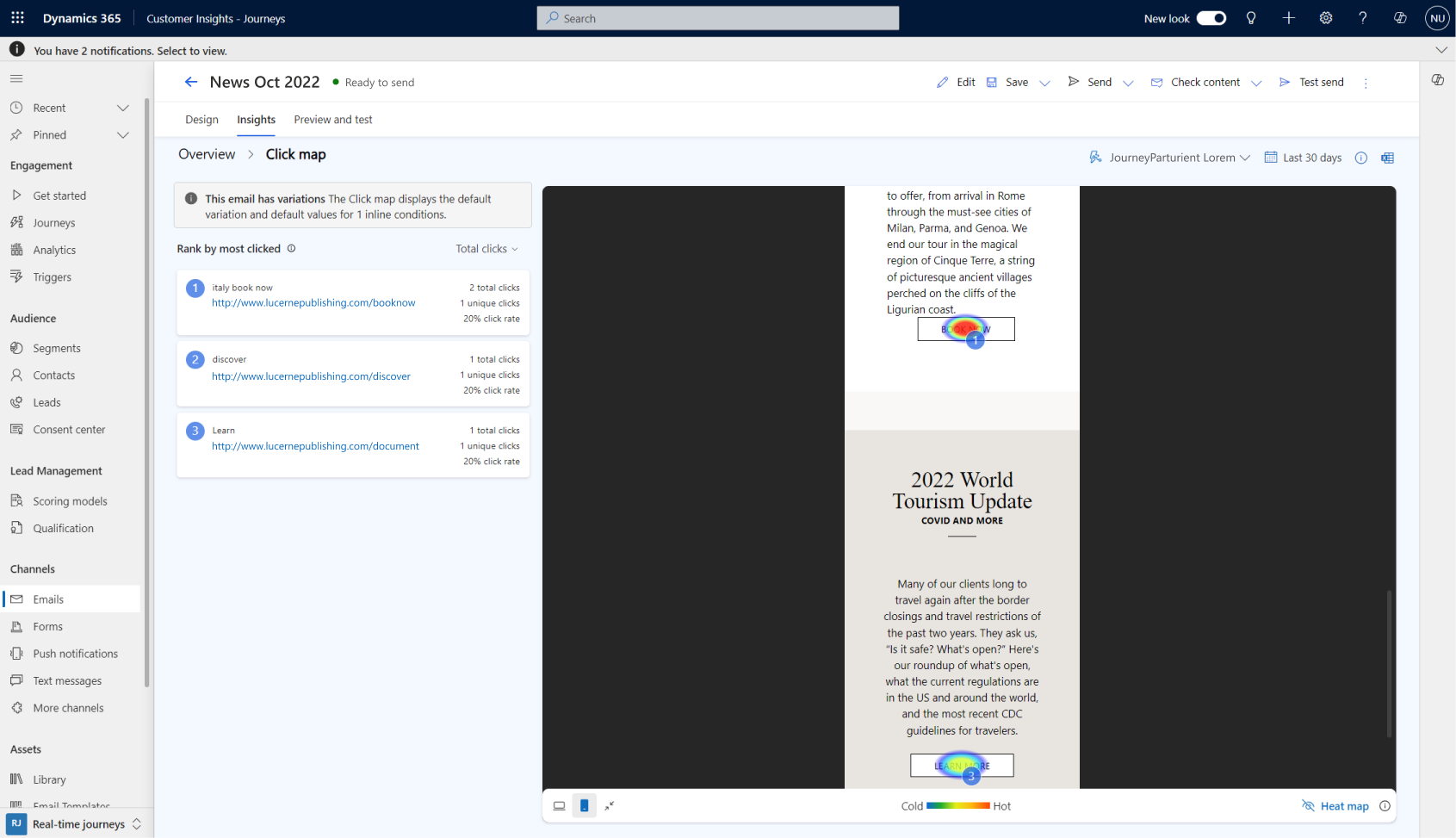This screenshot has height=838, width=1456.
Task: Open the Total clicks sort dropdown
Action: tap(487, 249)
